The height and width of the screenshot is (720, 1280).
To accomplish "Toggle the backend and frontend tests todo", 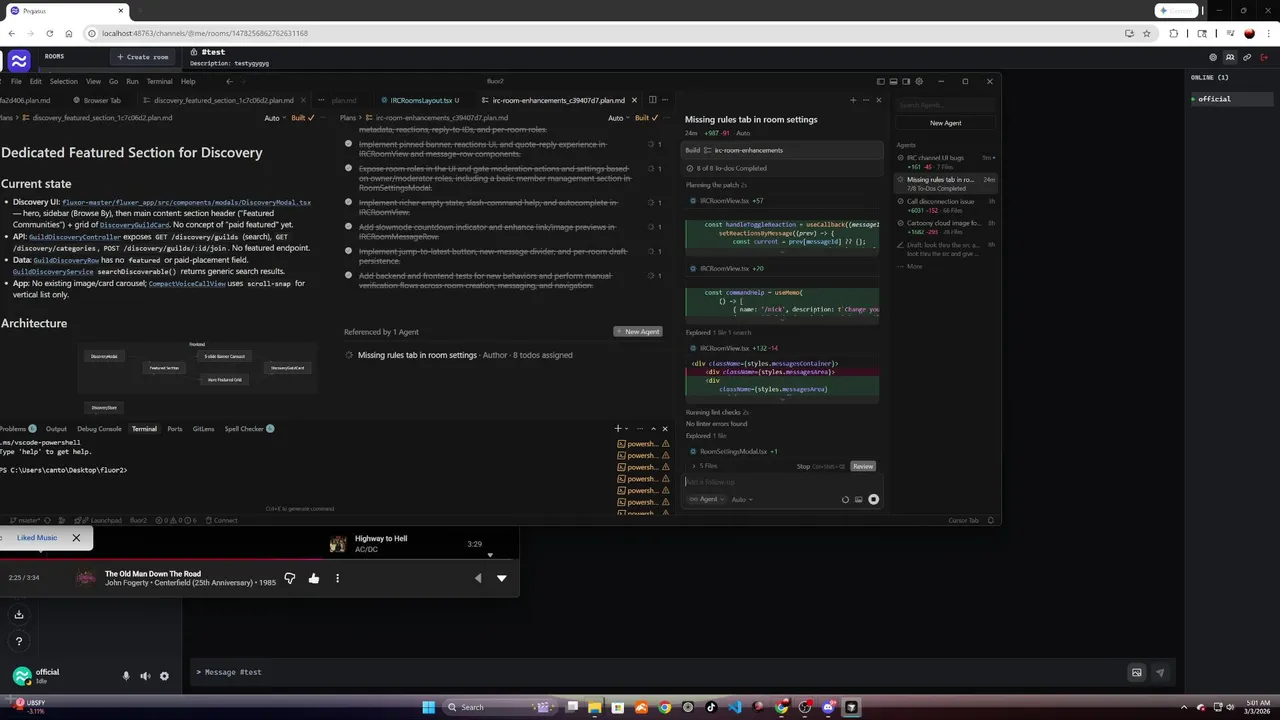I will click(x=348, y=275).
